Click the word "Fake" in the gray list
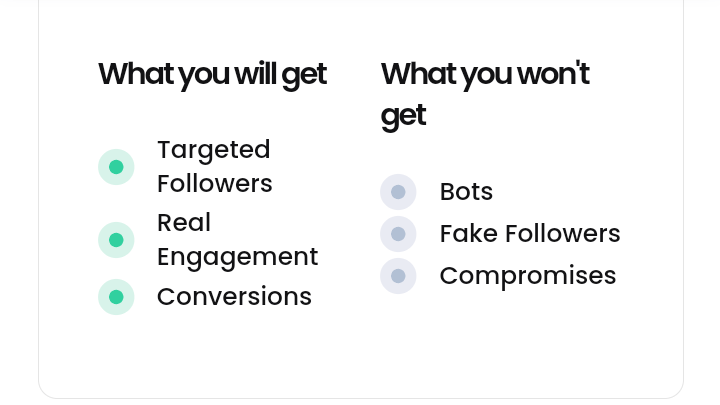 click(x=467, y=234)
